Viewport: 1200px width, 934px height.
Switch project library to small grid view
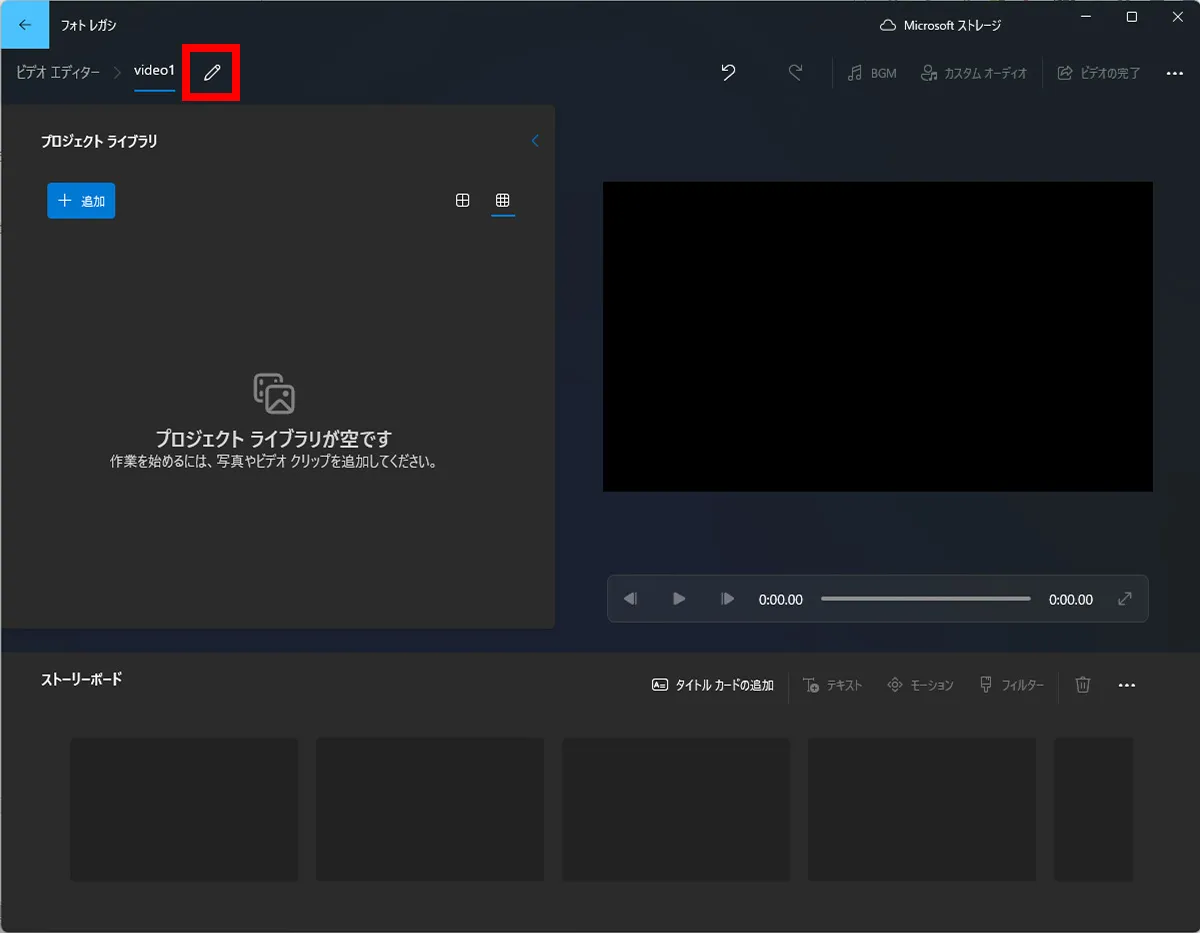pos(503,201)
